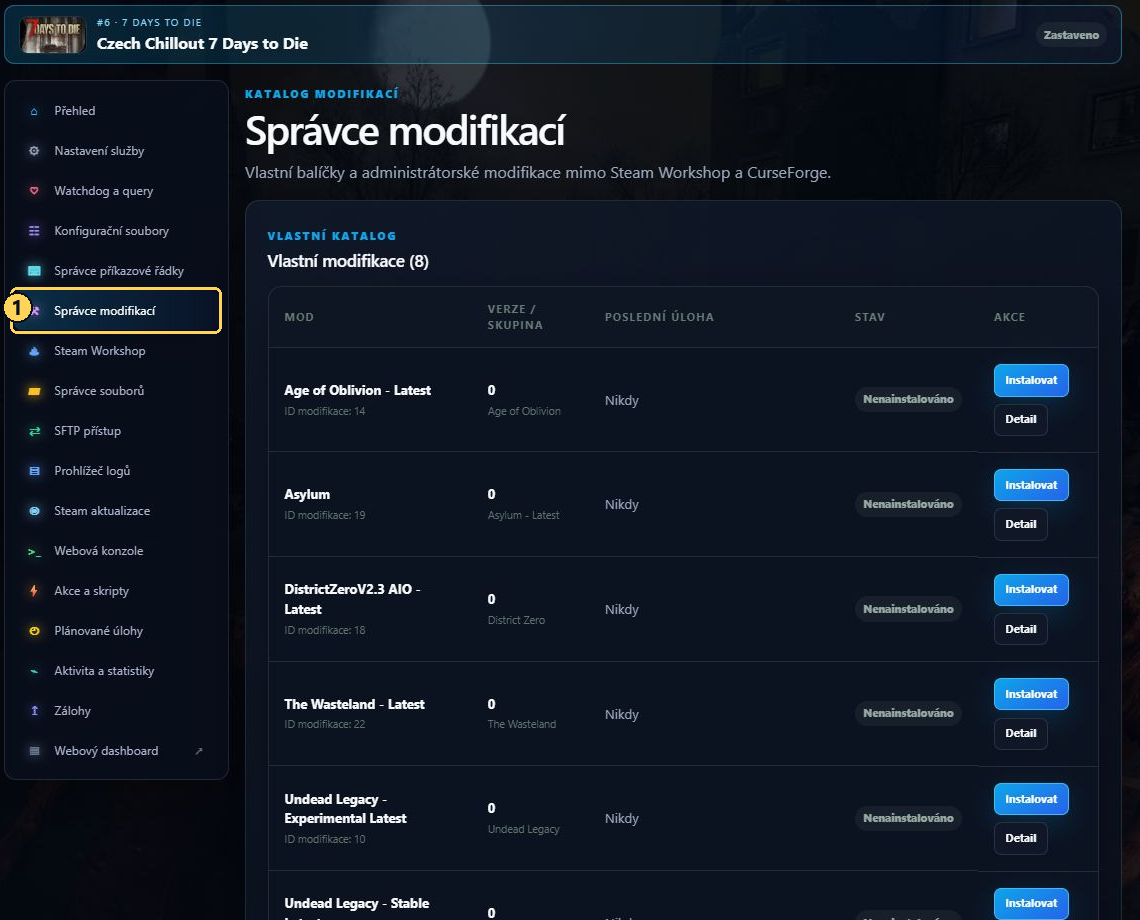1140x920 pixels.
Task: Click the District Zero group label
Action: tap(516, 620)
